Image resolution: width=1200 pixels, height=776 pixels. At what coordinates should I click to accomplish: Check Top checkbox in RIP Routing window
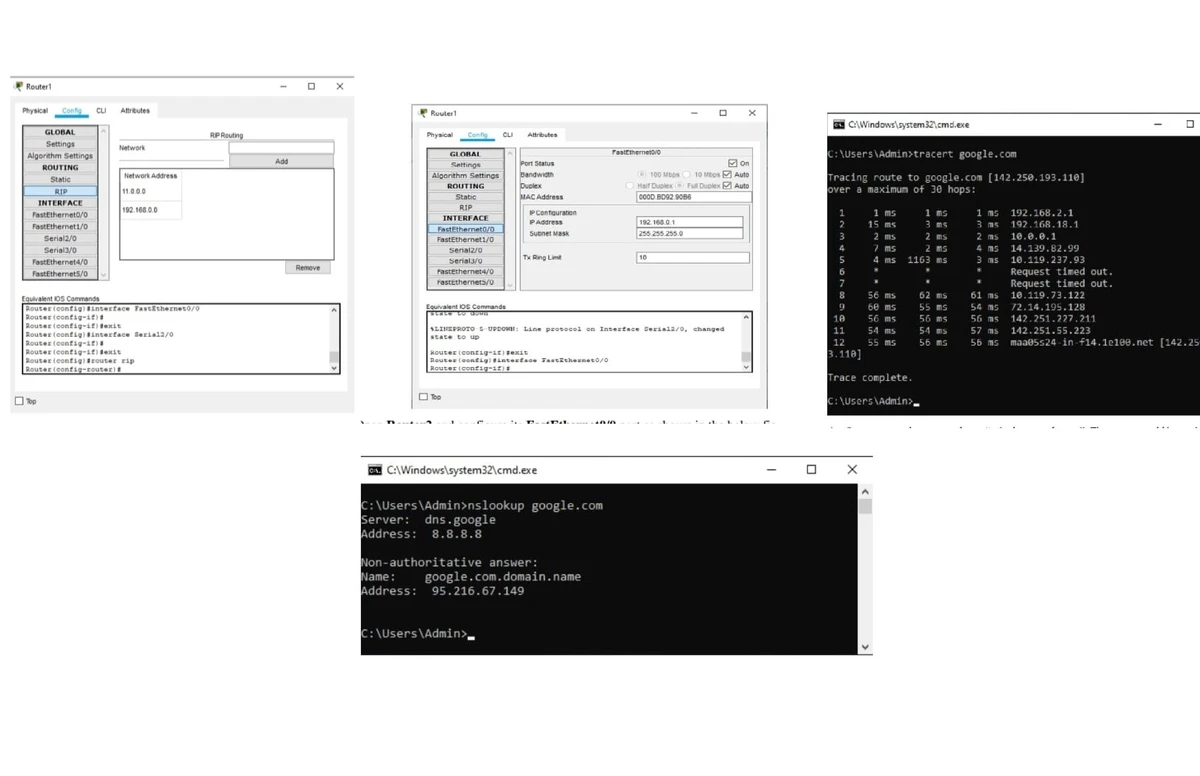point(19,402)
